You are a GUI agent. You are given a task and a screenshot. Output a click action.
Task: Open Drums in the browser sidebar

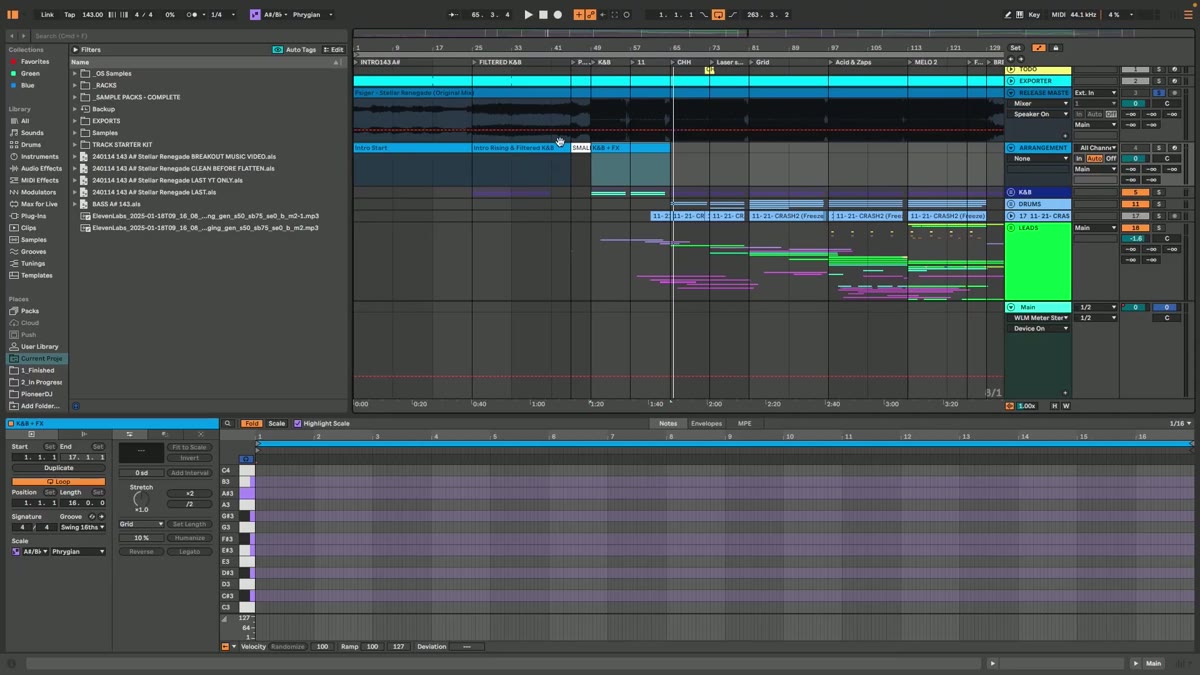pyautogui.click(x=31, y=145)
